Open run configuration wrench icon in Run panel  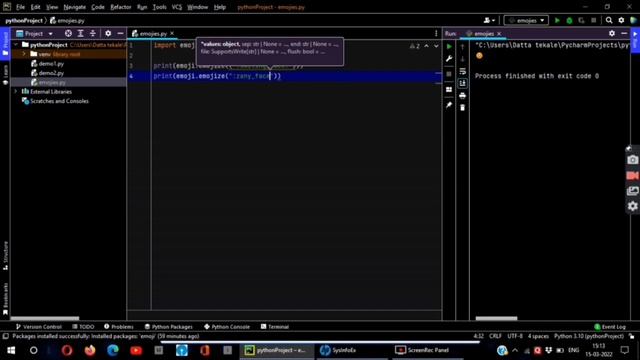coord(449,59)
